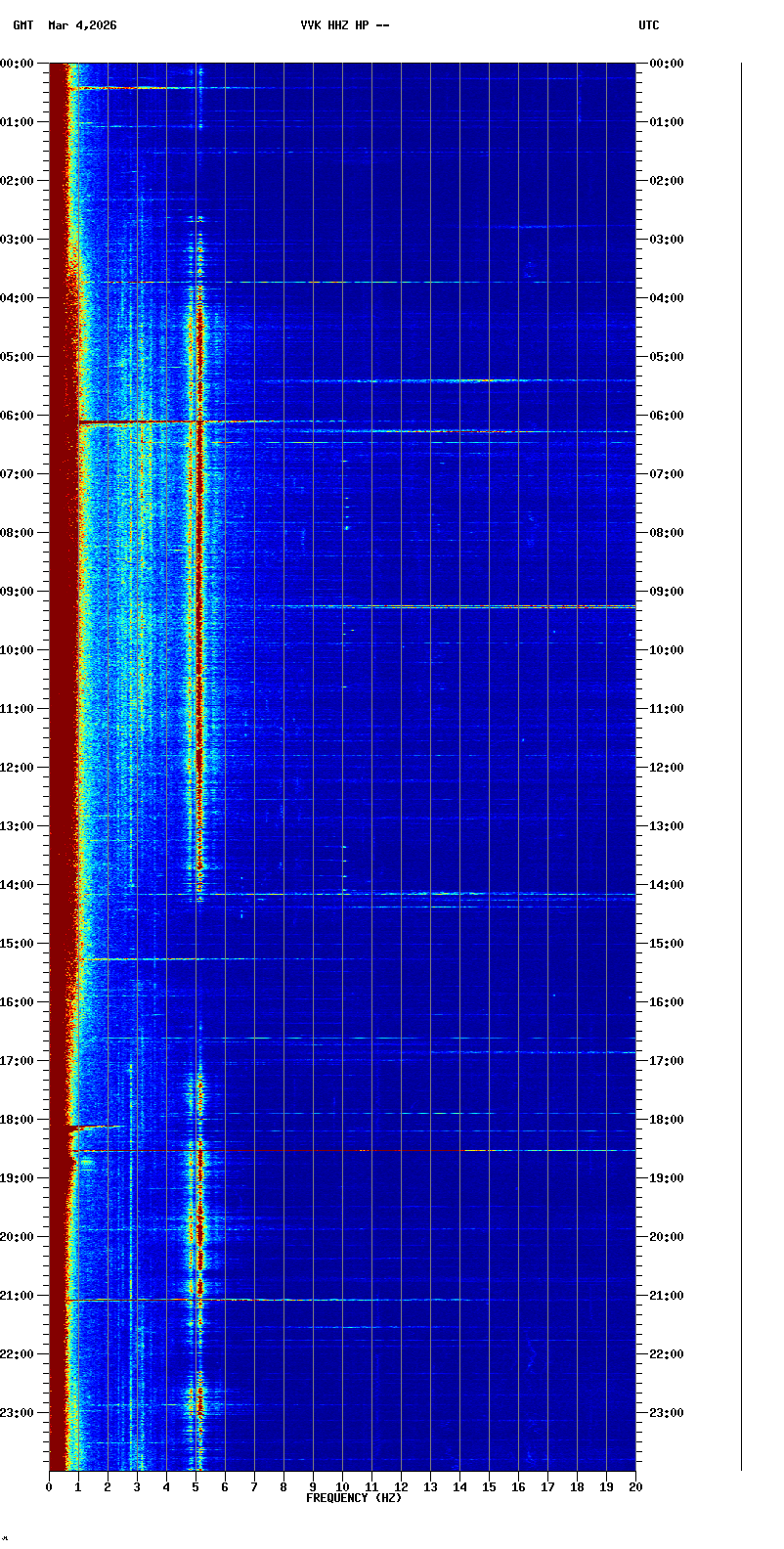Viewport: 784px width, 1549px height.
Task: Click the 5 Hz frequency tick label
Action: coord(196,1487)
